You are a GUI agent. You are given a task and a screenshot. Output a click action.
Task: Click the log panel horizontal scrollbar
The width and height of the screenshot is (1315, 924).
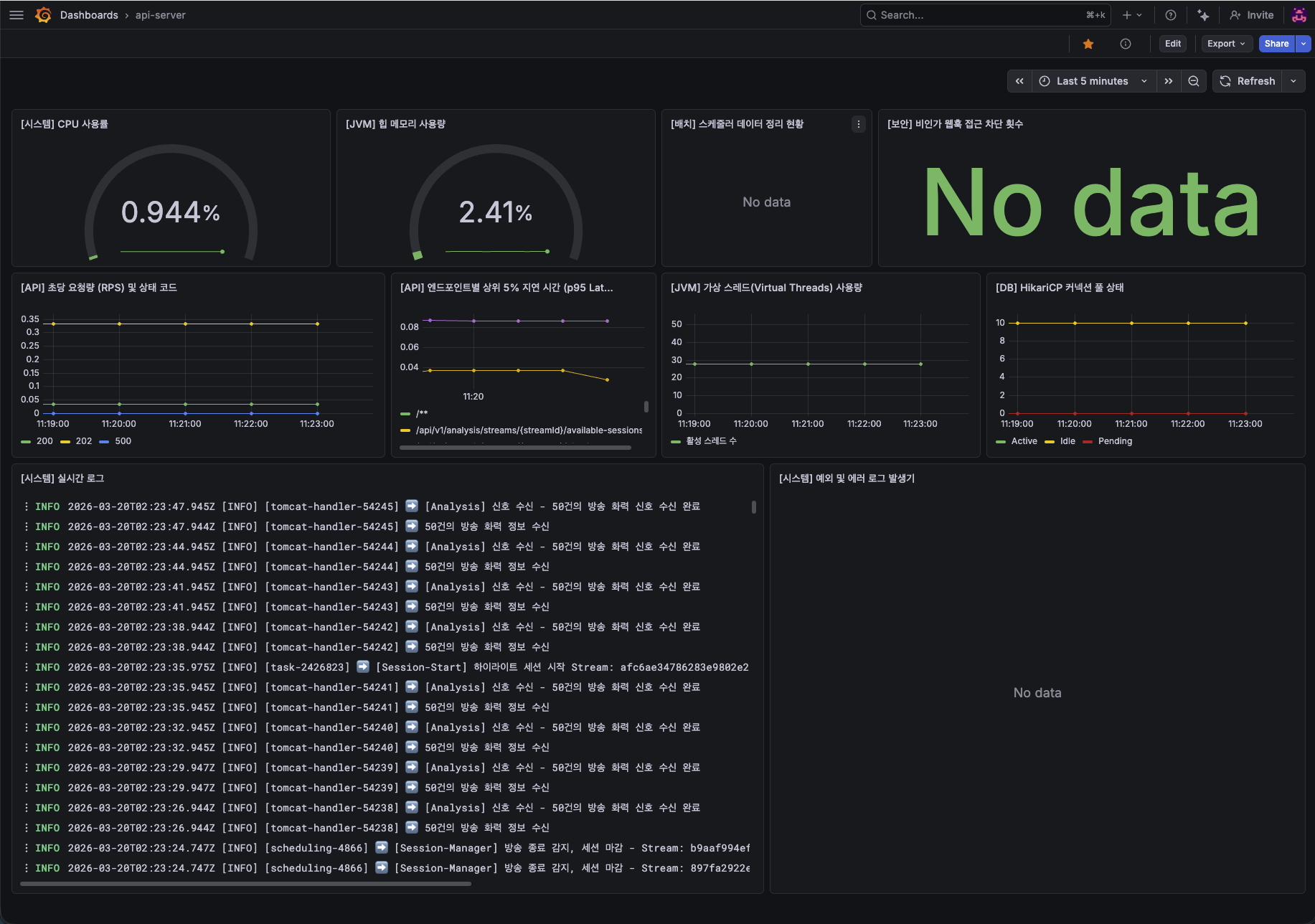click(x=245, y=884)
